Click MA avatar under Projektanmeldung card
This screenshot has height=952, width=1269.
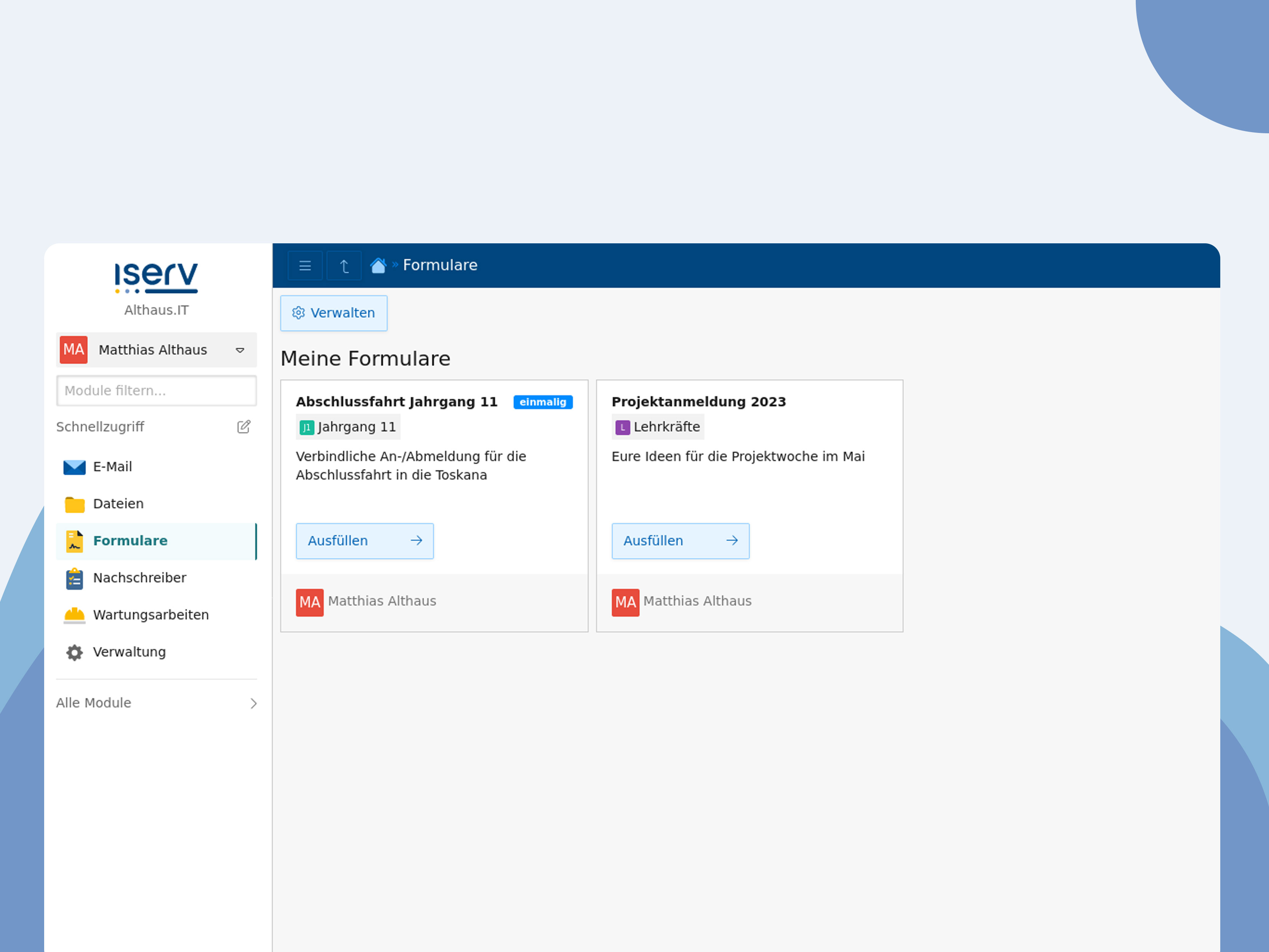tap(625, 602)
